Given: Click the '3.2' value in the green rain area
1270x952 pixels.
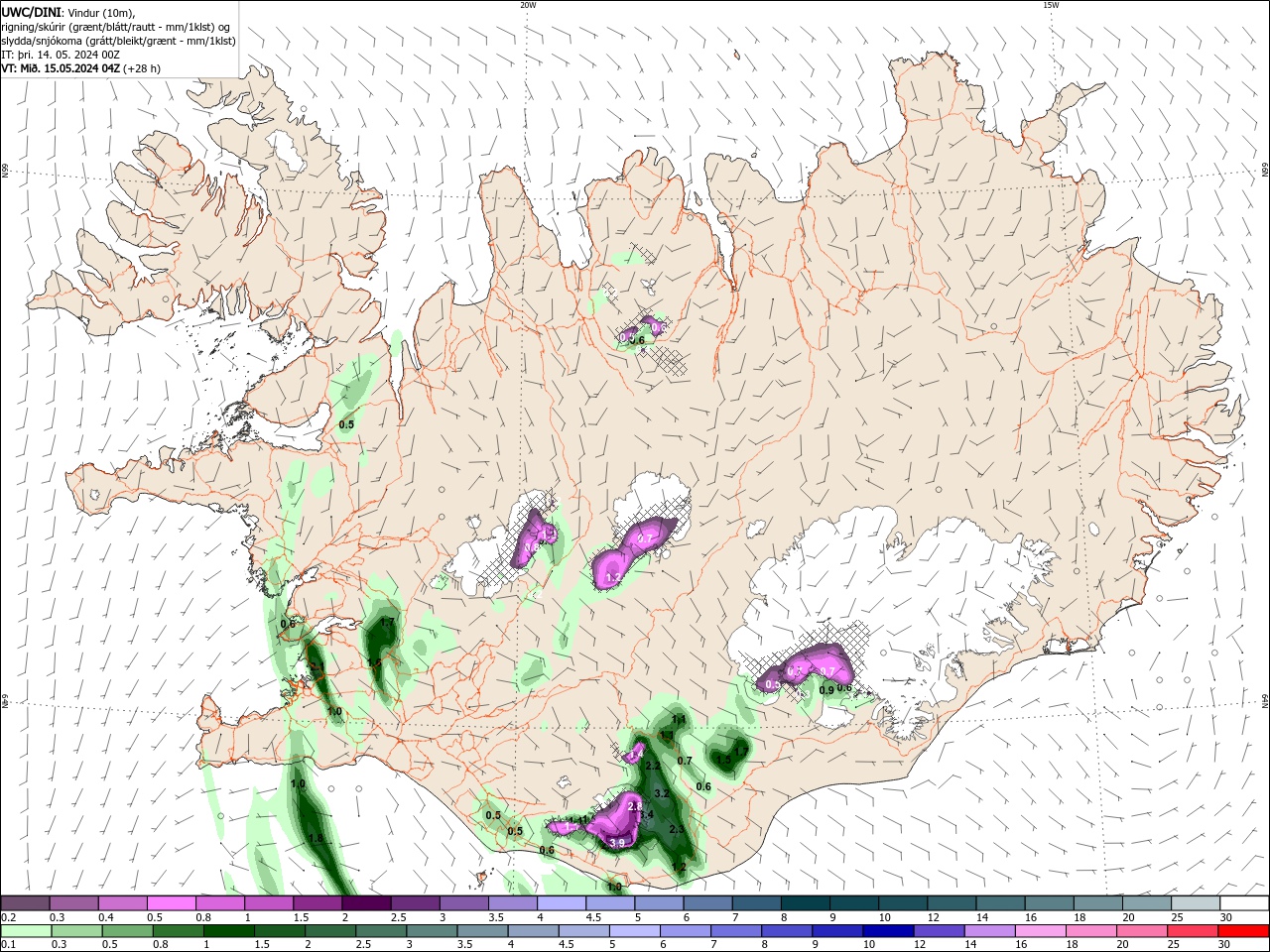Looking at the screenshot, I should 663,793.
